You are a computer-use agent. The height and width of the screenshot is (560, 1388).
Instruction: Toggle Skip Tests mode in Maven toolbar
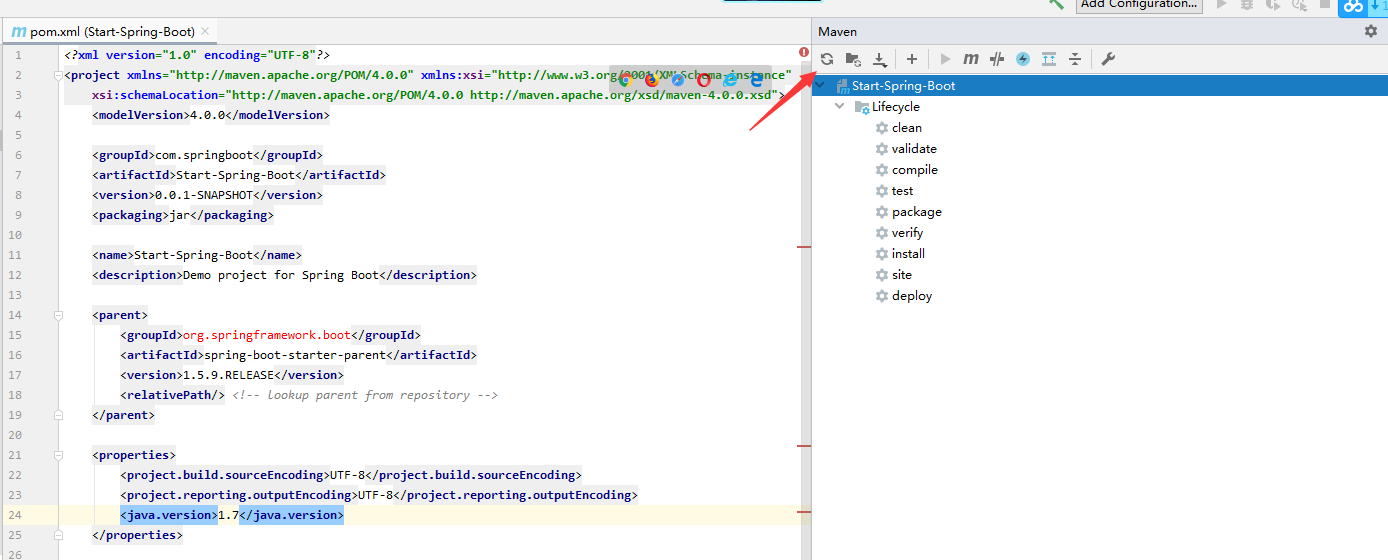coord(997,59)
